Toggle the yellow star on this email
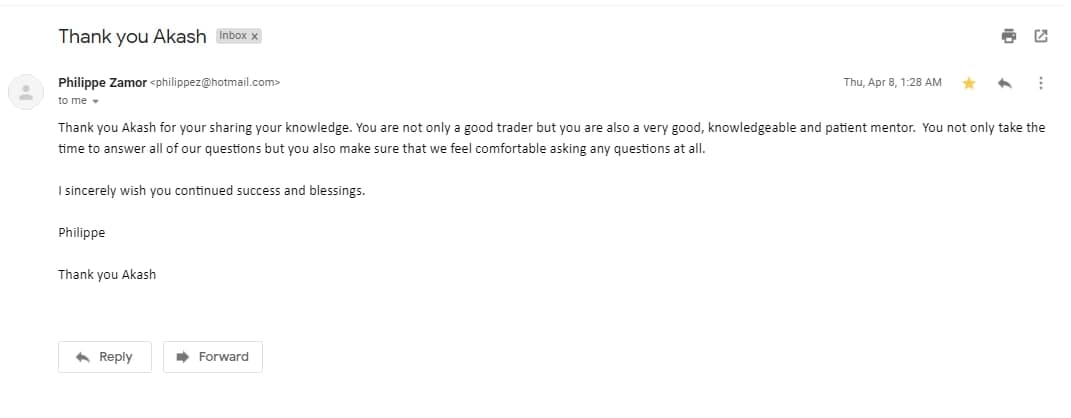This screenshot has width=1071, height=418. tap(968, 83)
